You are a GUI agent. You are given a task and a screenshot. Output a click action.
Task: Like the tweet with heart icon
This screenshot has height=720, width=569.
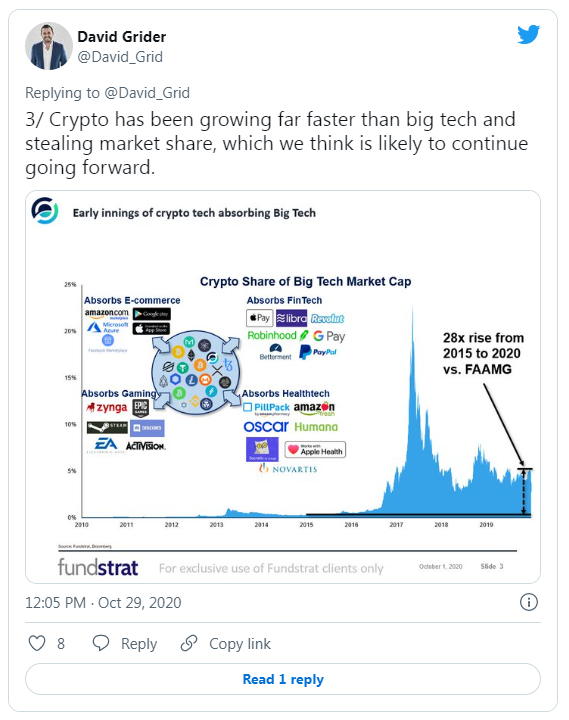pyautogui.click(x=37, y=643)
